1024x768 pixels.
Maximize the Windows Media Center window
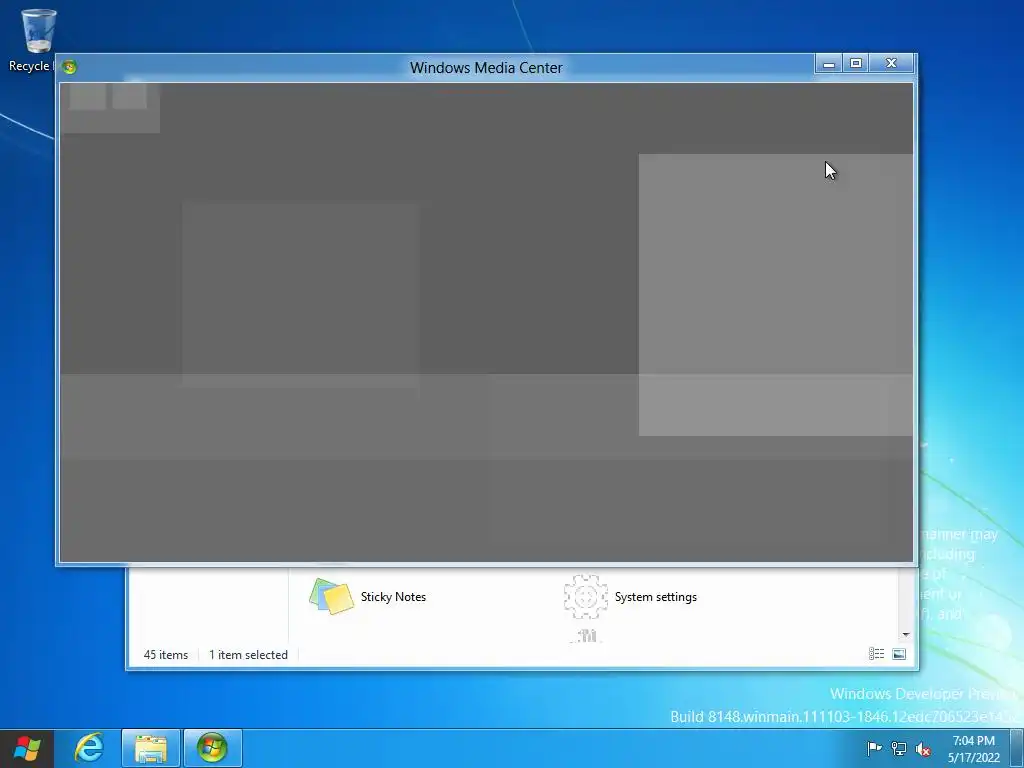(x=856, y=63)
